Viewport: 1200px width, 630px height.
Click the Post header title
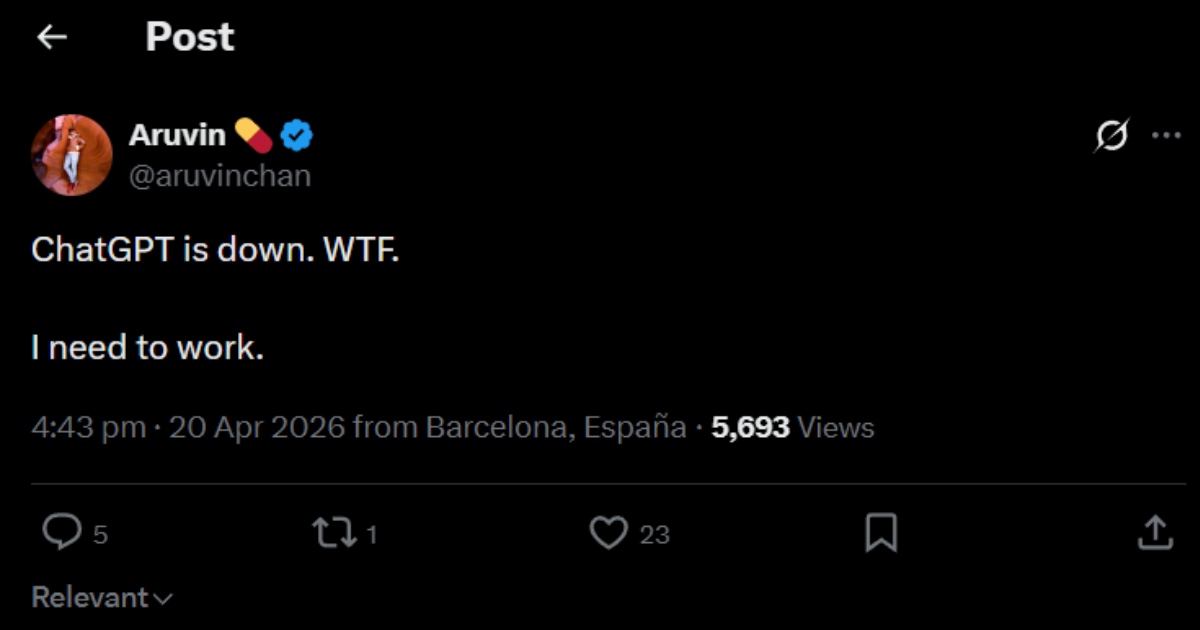(x=189, y=37)
